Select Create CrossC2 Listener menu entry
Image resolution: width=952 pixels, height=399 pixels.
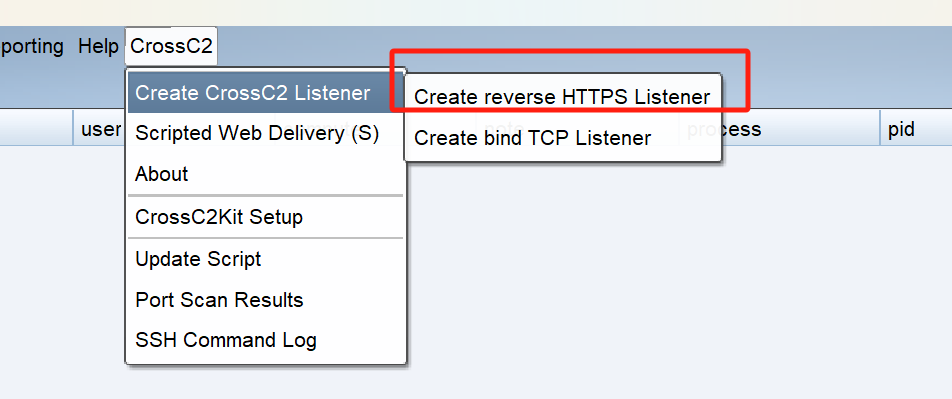[x=265, y=93]
